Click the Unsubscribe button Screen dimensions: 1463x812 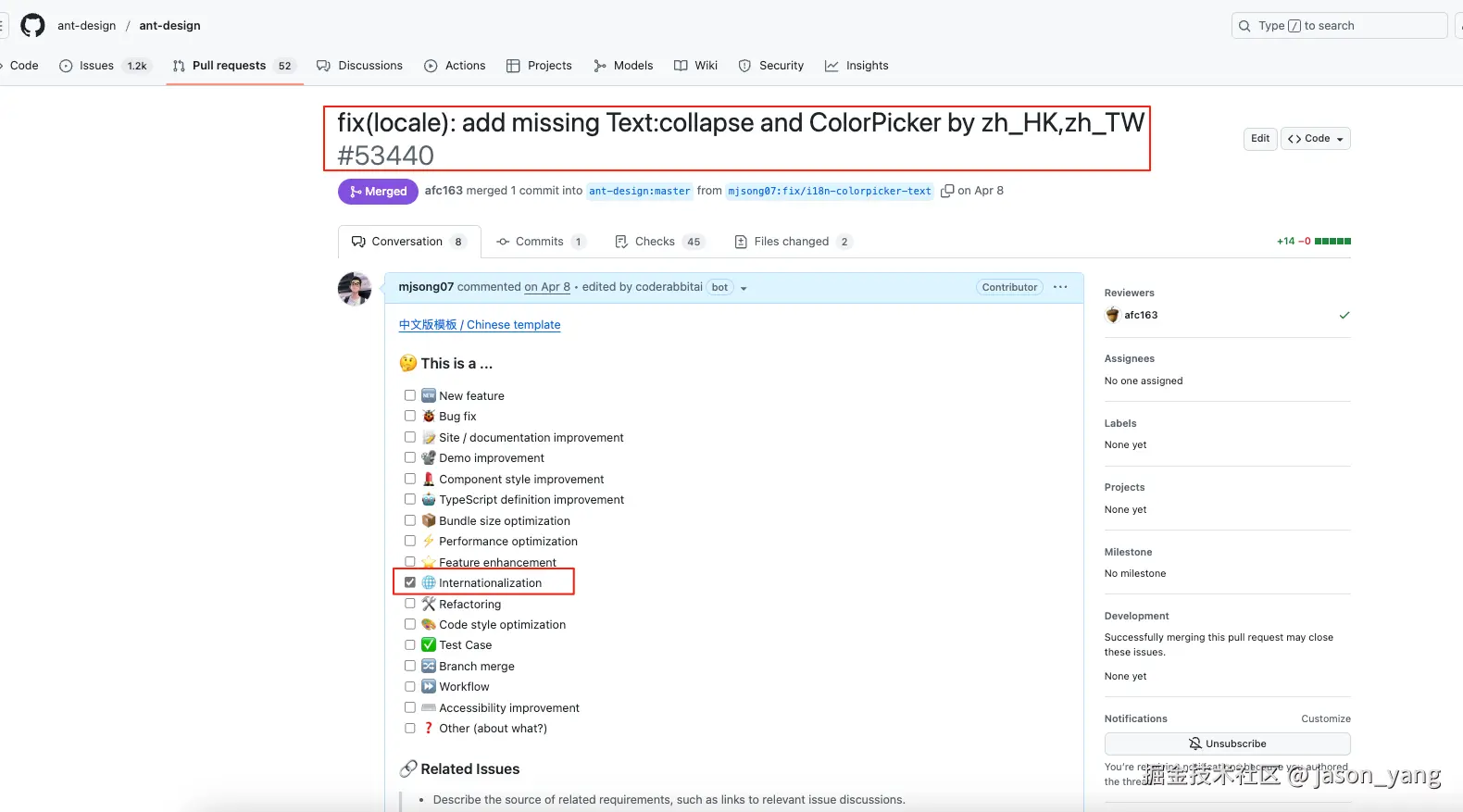point(1228,743)
